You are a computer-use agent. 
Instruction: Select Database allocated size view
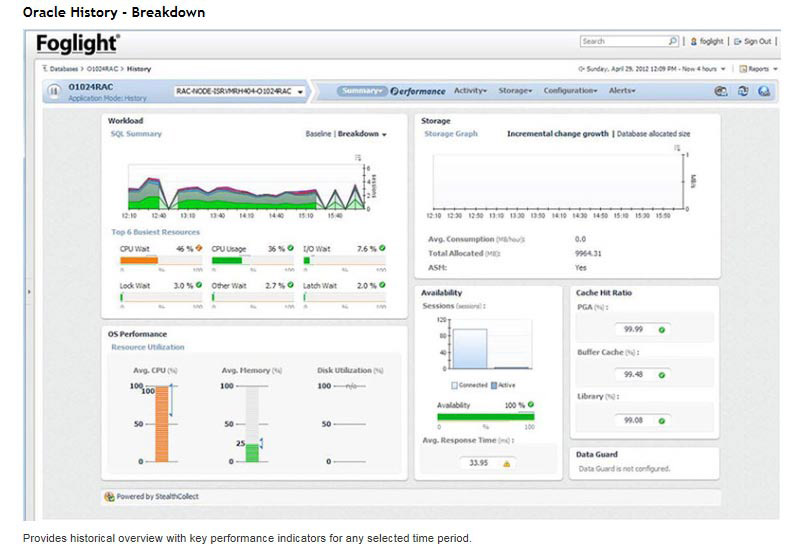point(653,133)
